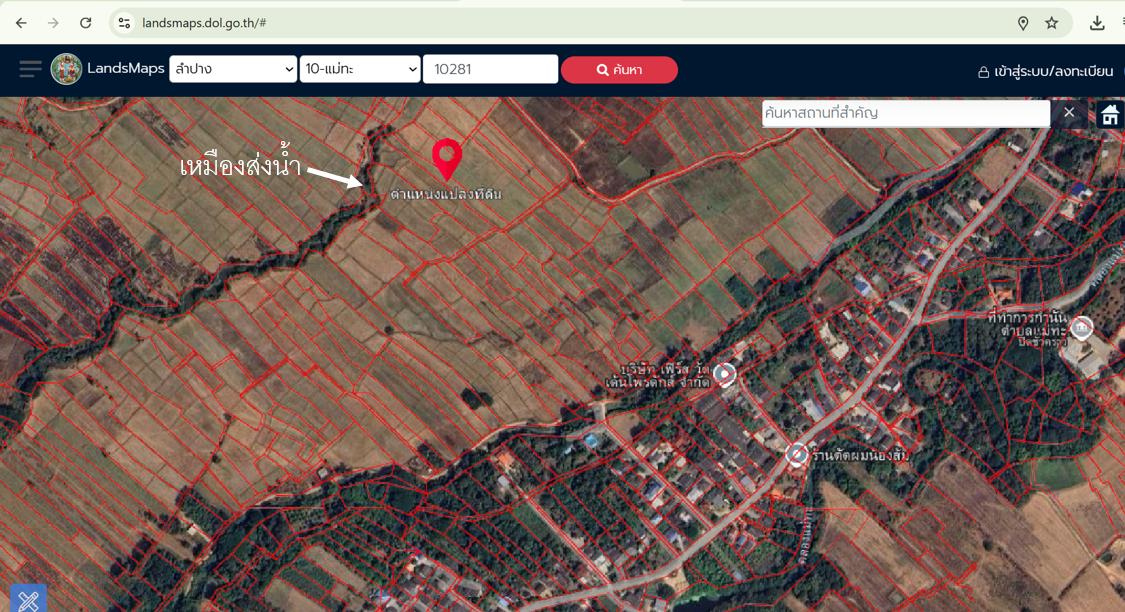
Task: Reload the landsmaps page
Action: tap(85, 23)
